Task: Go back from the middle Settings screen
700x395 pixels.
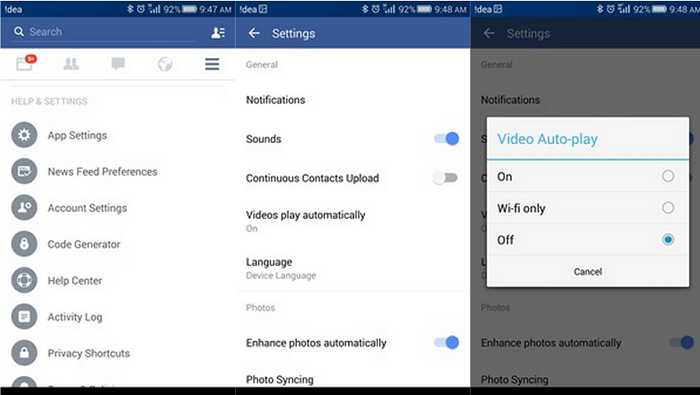Action: pyautogui.click(x=254, y=33)
